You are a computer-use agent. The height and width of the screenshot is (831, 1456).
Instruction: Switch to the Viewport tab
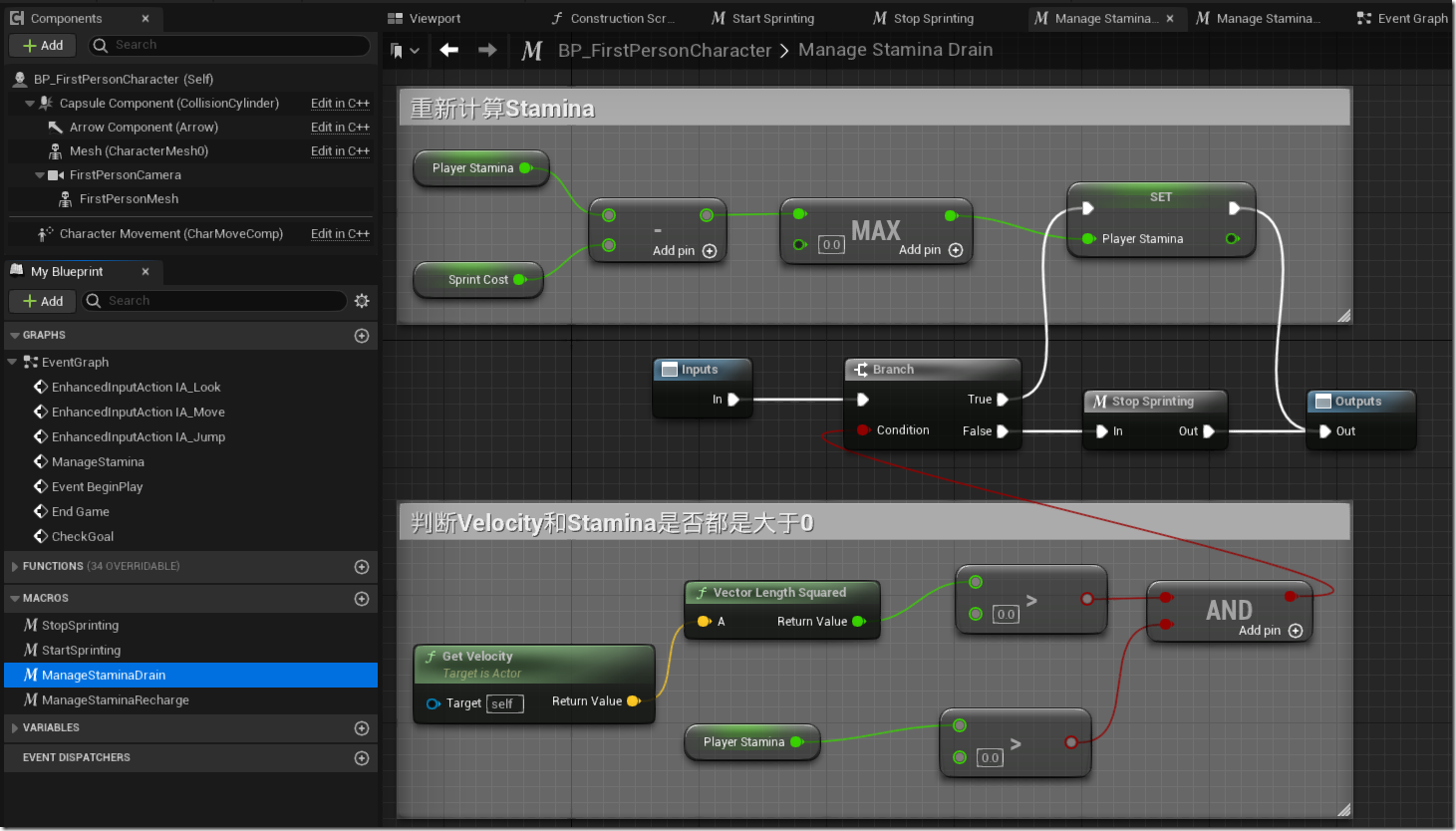pyautogui.click(x=425, y=19)
